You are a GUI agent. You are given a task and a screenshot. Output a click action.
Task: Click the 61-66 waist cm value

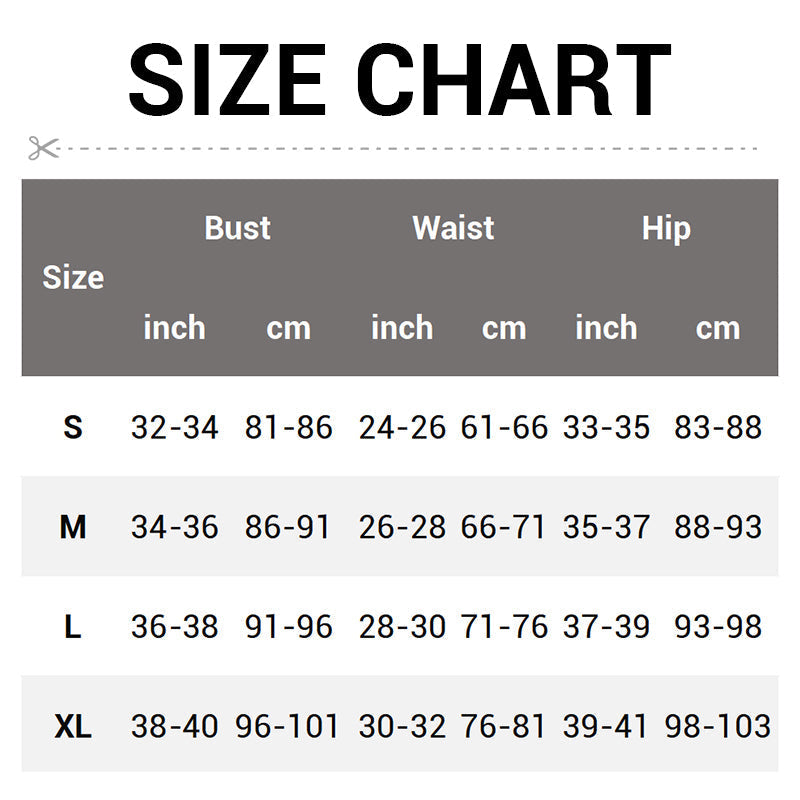click(504, 427)
